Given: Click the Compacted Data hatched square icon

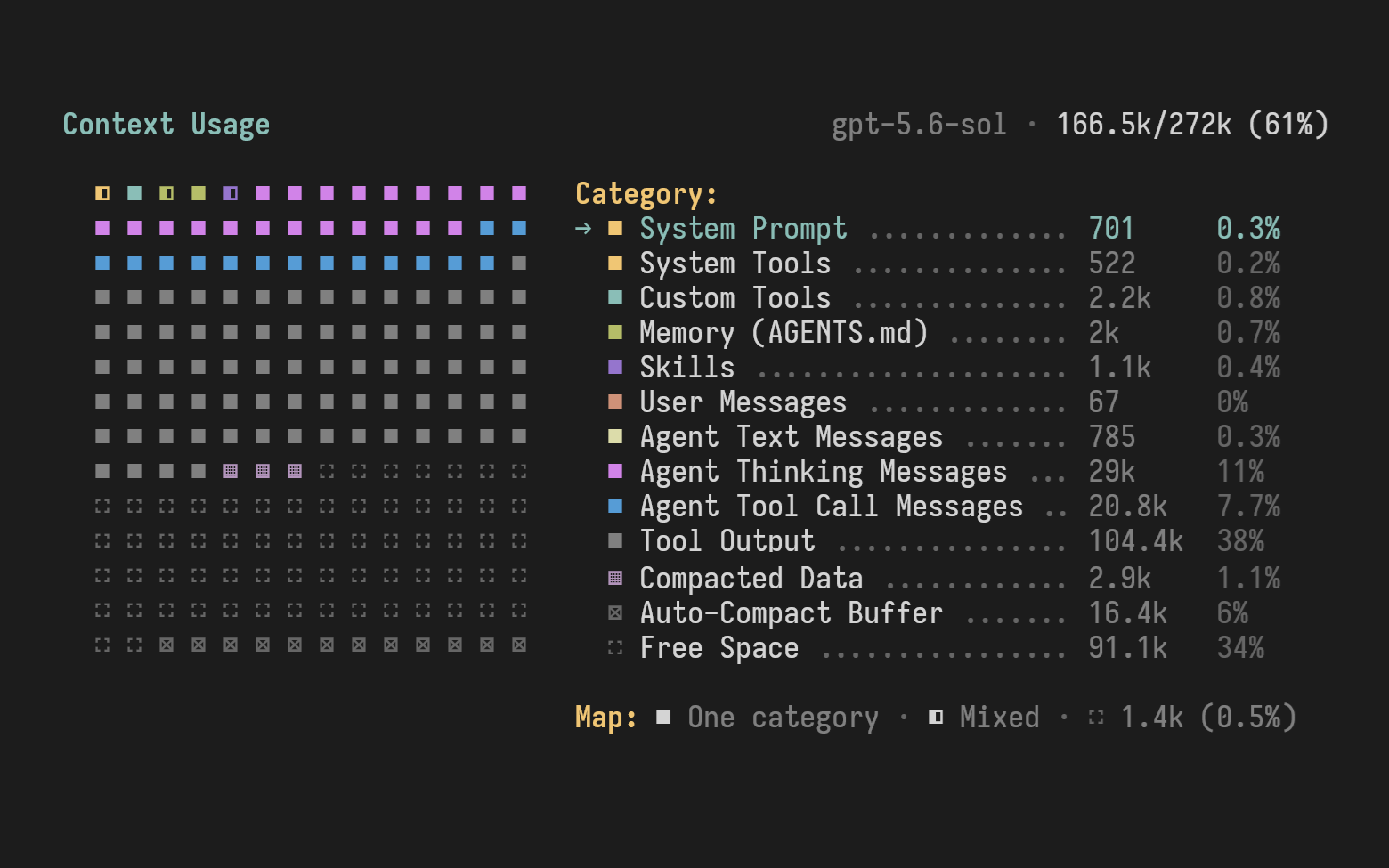Looking at the screenshot, I should tap(615, 578).
